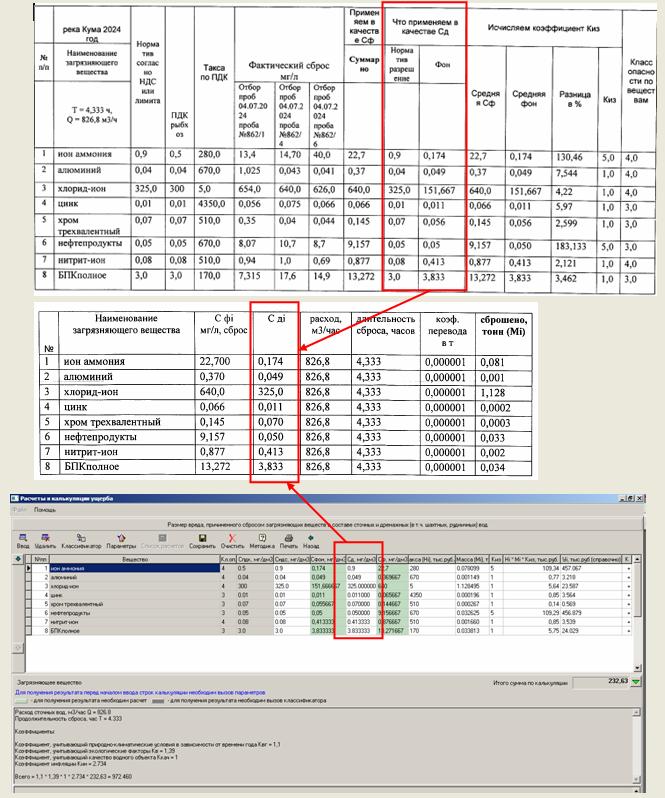Click the Сфон column header
Image resolution: width=665 pixels, height=798 pixels.
pos(325,559)
